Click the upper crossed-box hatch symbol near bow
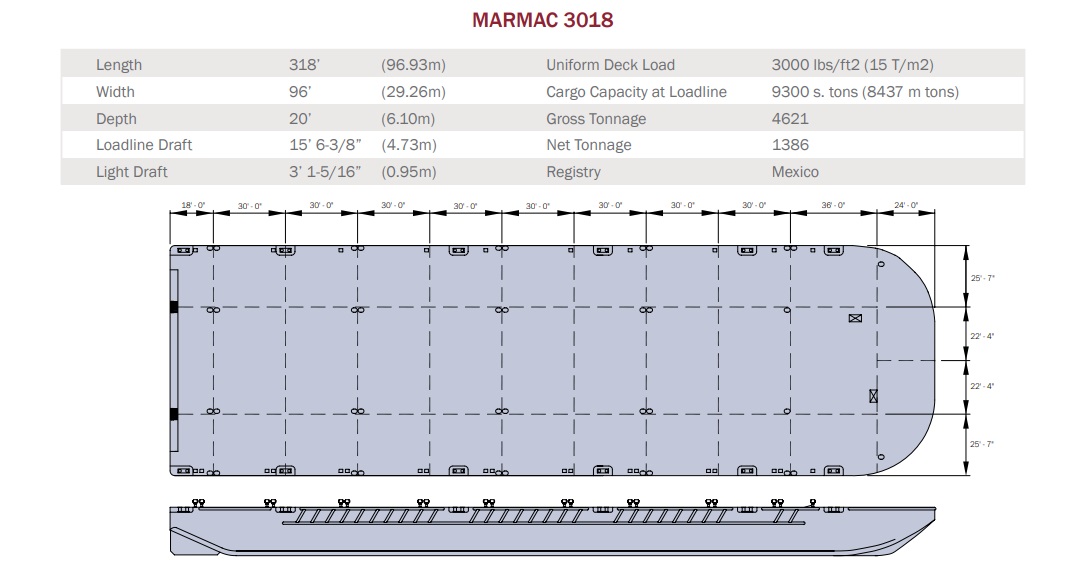 click(855, 319)
